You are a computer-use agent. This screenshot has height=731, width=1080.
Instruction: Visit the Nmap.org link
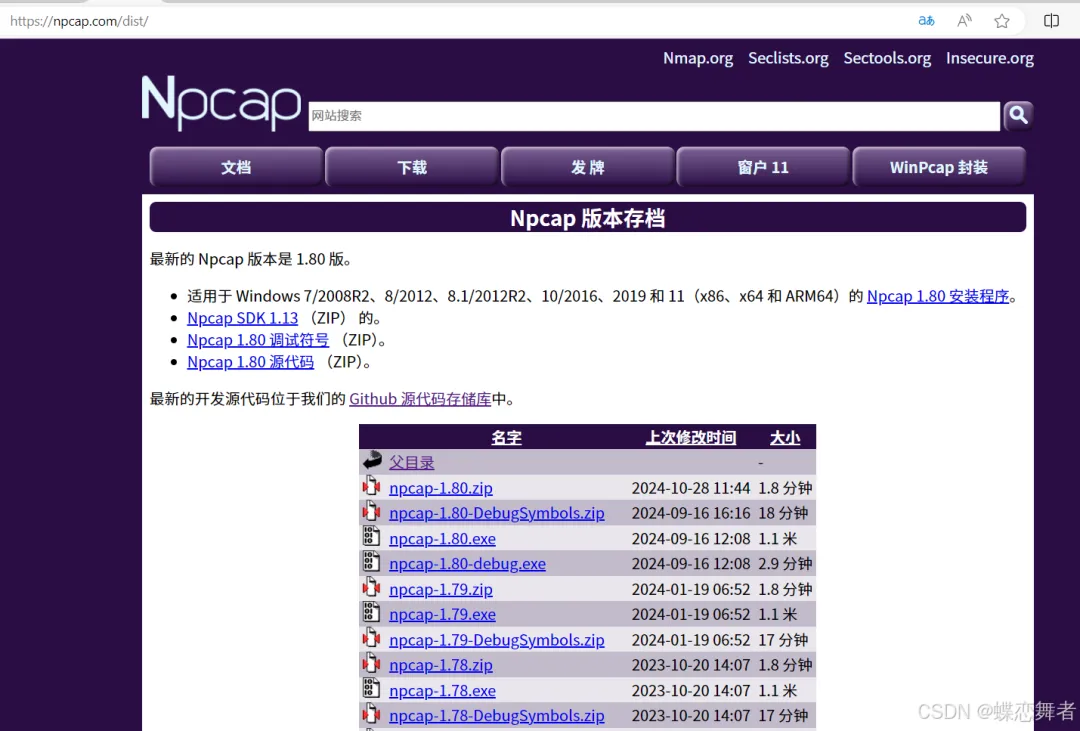[x=698, y=59]
